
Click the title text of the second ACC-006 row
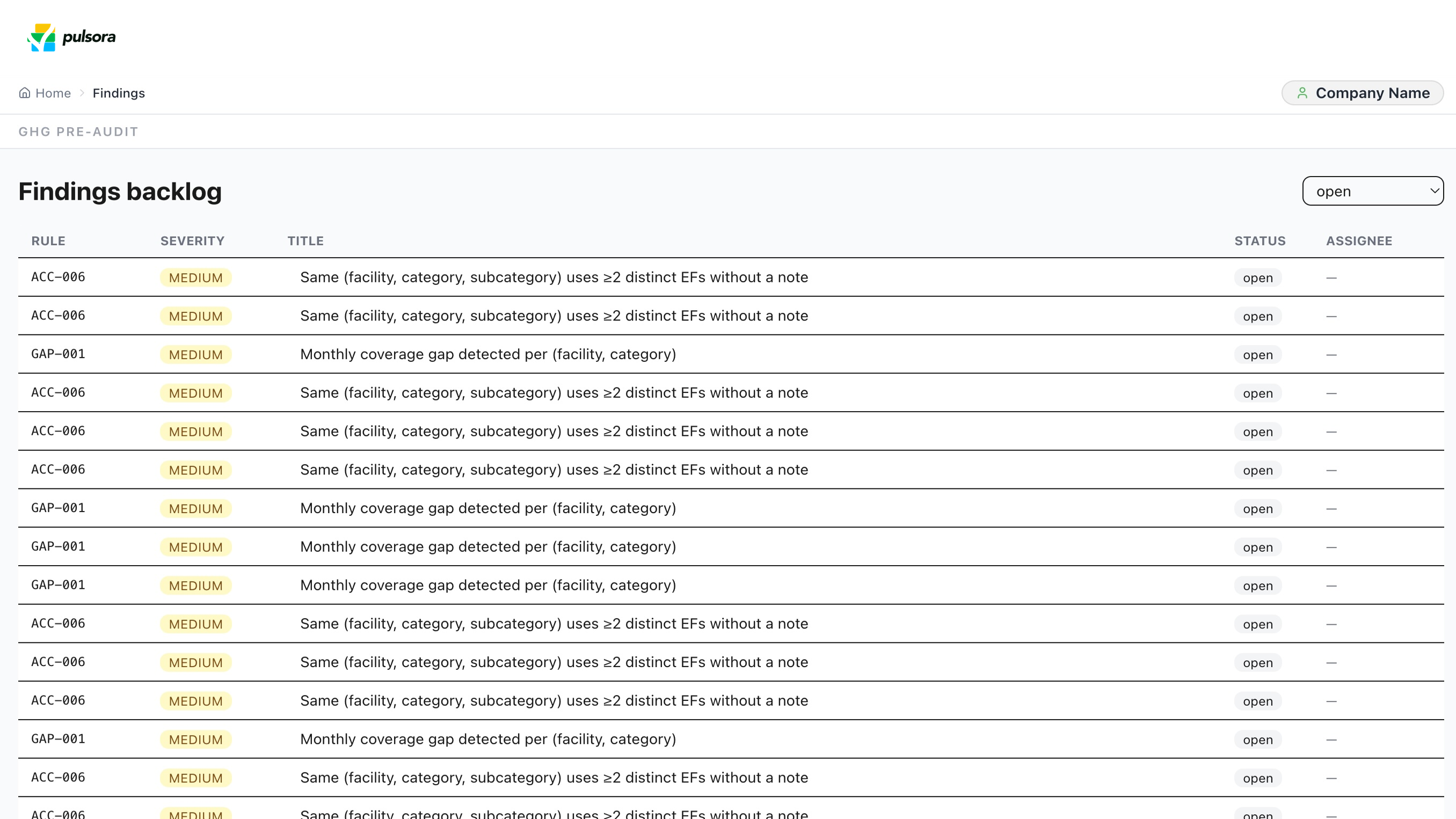click(x=554, y=316)
